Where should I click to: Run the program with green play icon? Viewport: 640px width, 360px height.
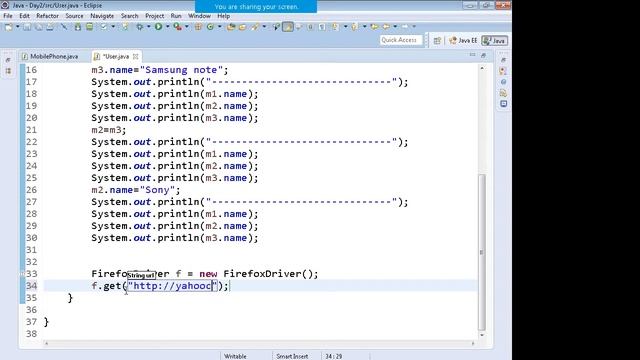coord(158,27)
